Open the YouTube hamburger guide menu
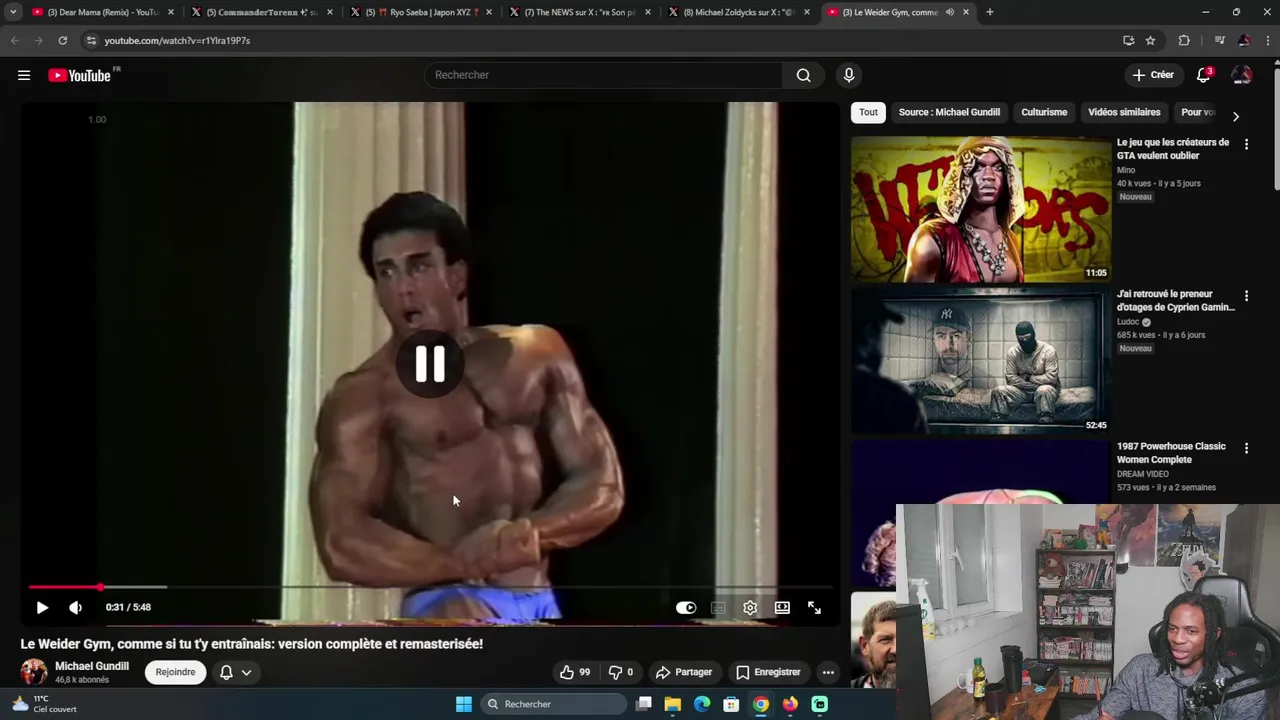1280x720 pixels. pyautogui.click(x=24, y=75)
